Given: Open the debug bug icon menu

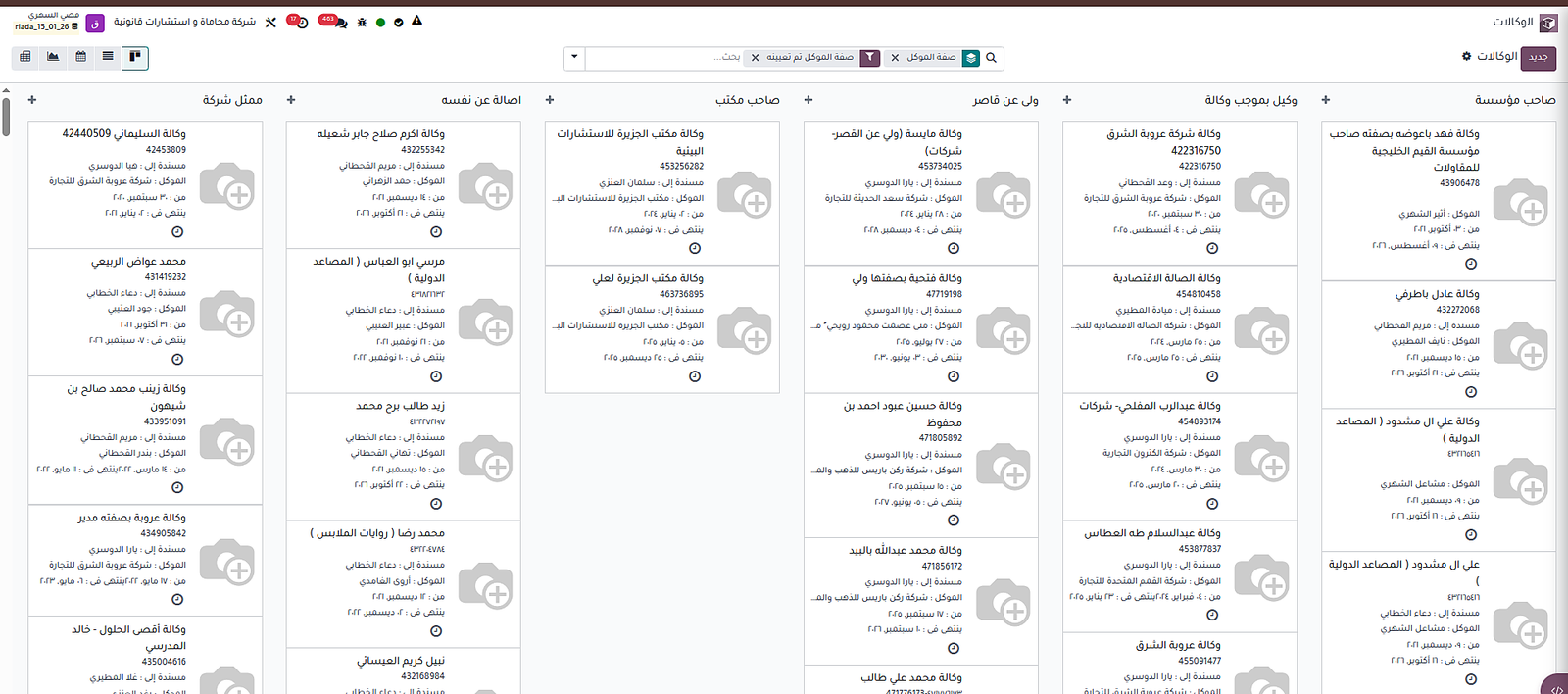Looking at the screenshot, I should [362, 22].
